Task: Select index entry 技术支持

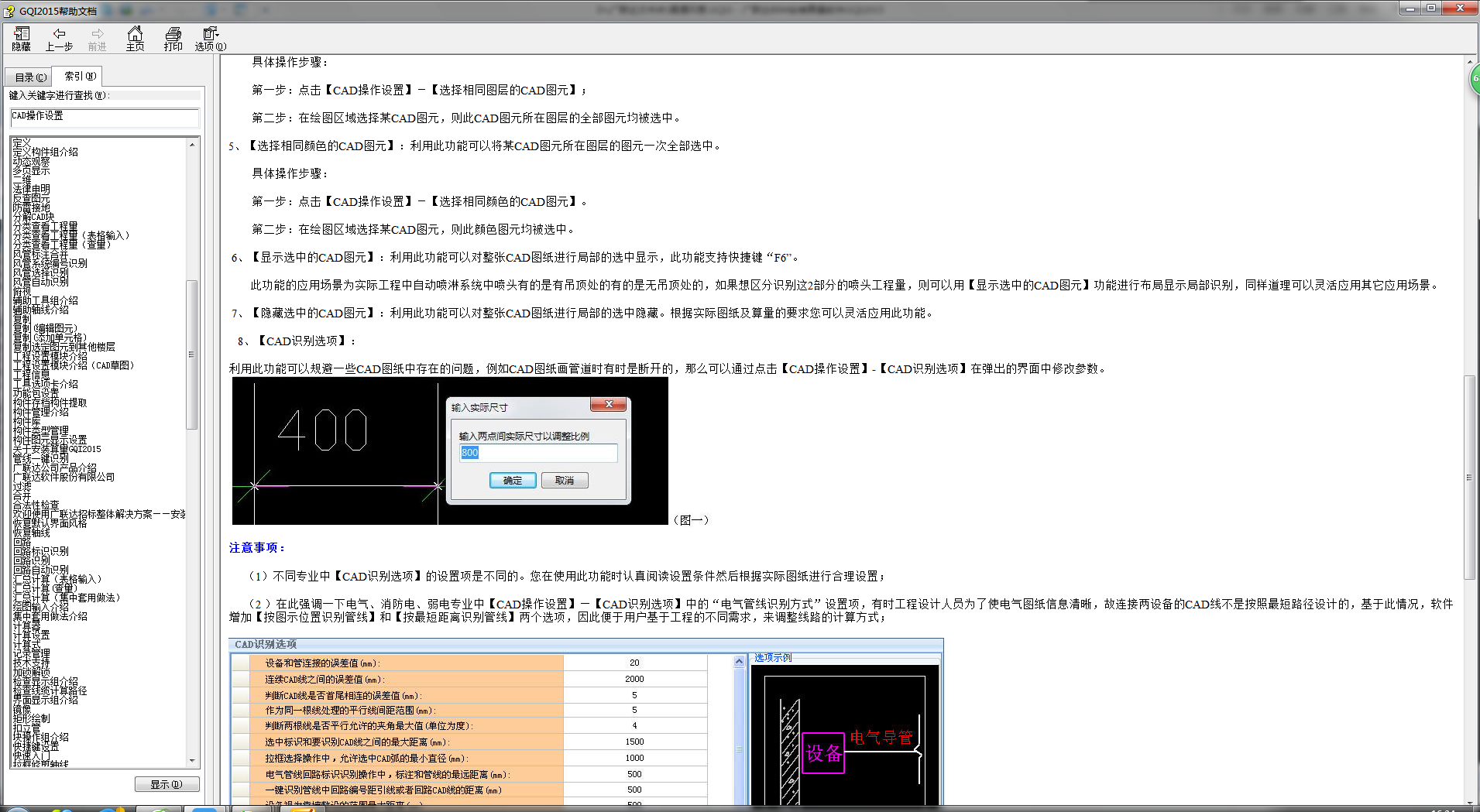Action: [31, 663]
